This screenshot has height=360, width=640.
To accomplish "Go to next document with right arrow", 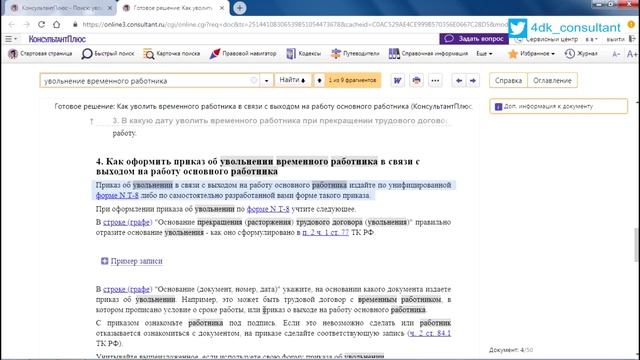I will click(x=473, y=80).
